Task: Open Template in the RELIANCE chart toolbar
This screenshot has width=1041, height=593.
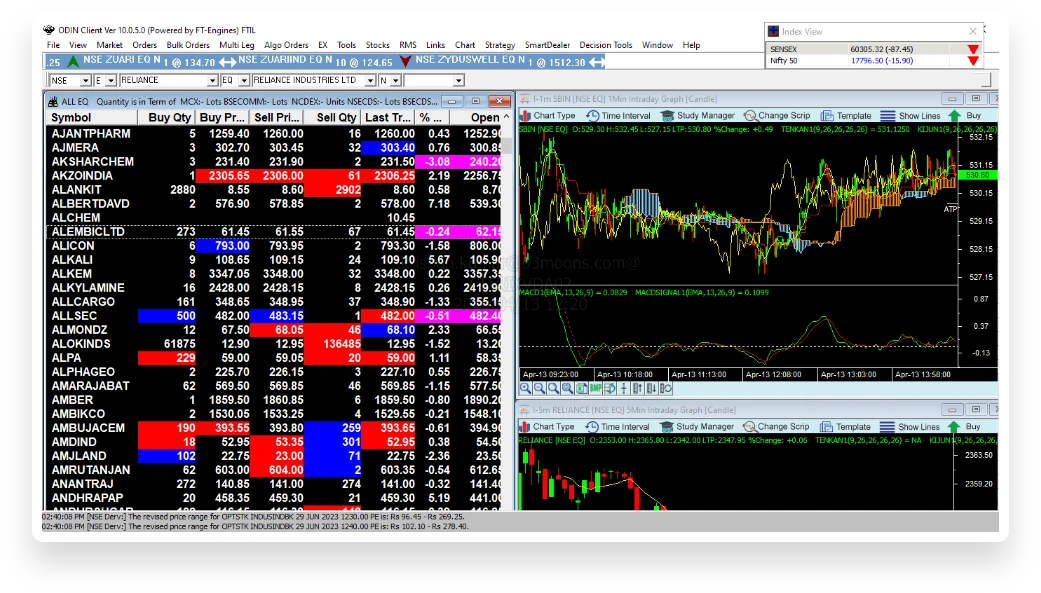Action: click(846, 426)
